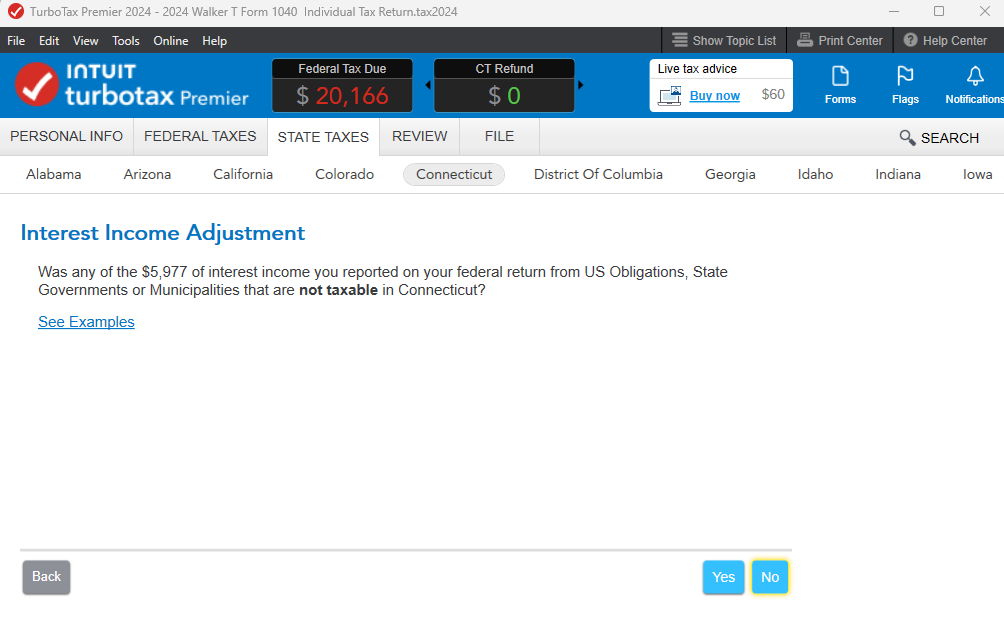Answer No to interest income question
The height and width of the screenshot is (622, 1004).
[x=770, y=577]
